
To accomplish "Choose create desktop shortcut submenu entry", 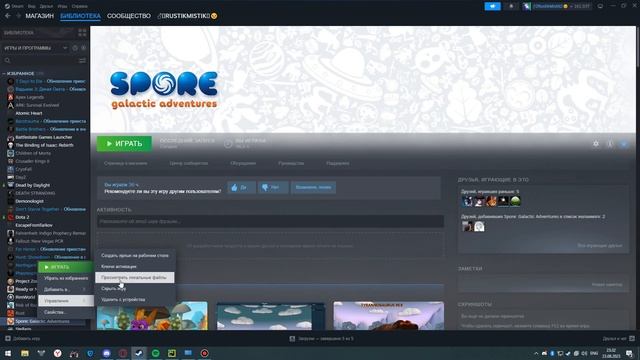I will (x=135, y=256).
